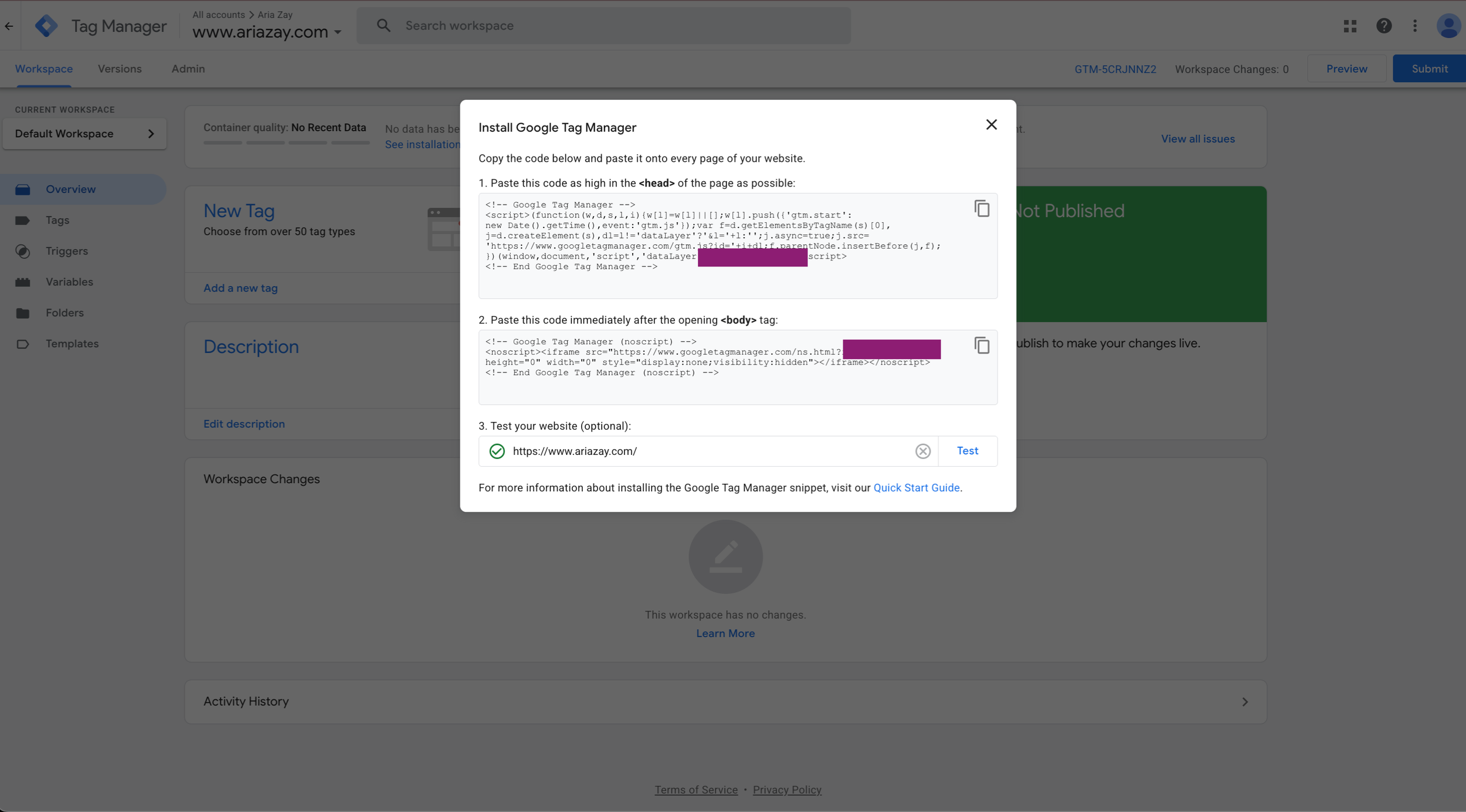Go back with the left arrow

click(9, 26)
